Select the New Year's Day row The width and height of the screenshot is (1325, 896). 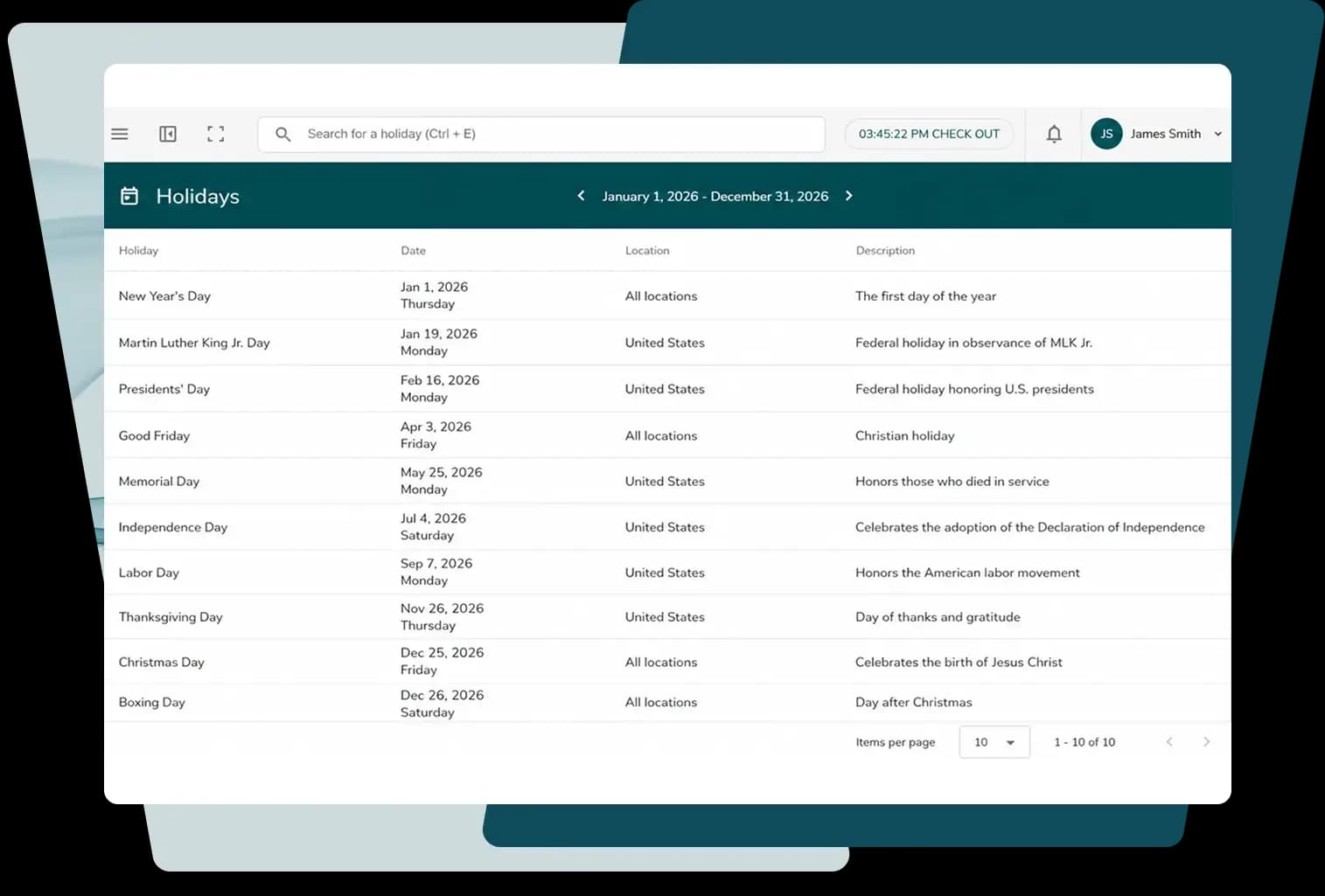pos(667,295)
